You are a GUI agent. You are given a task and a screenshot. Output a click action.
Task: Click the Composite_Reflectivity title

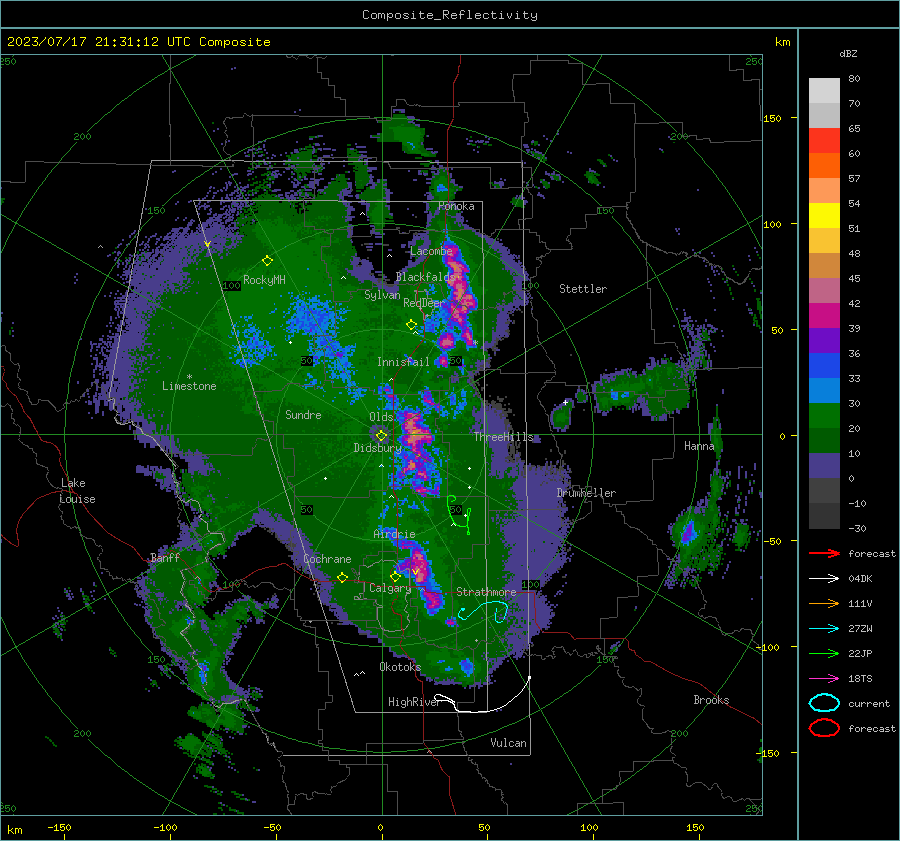450,15
